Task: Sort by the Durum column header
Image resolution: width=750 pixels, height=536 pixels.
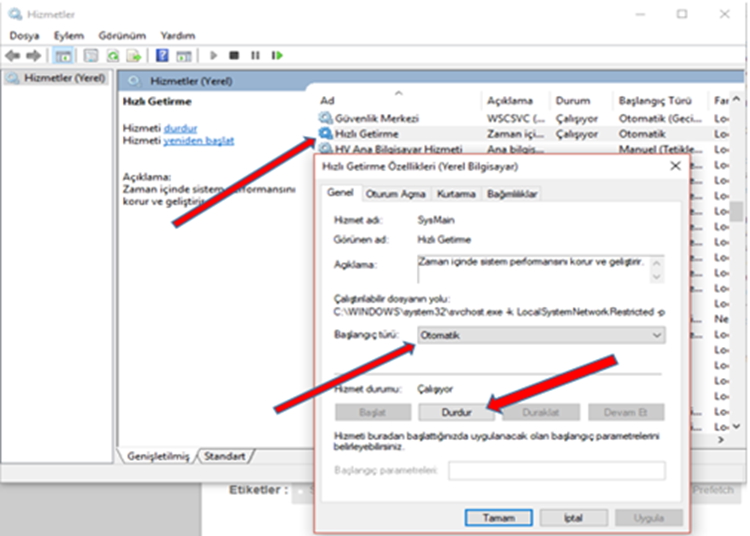Action: [581, 100]
